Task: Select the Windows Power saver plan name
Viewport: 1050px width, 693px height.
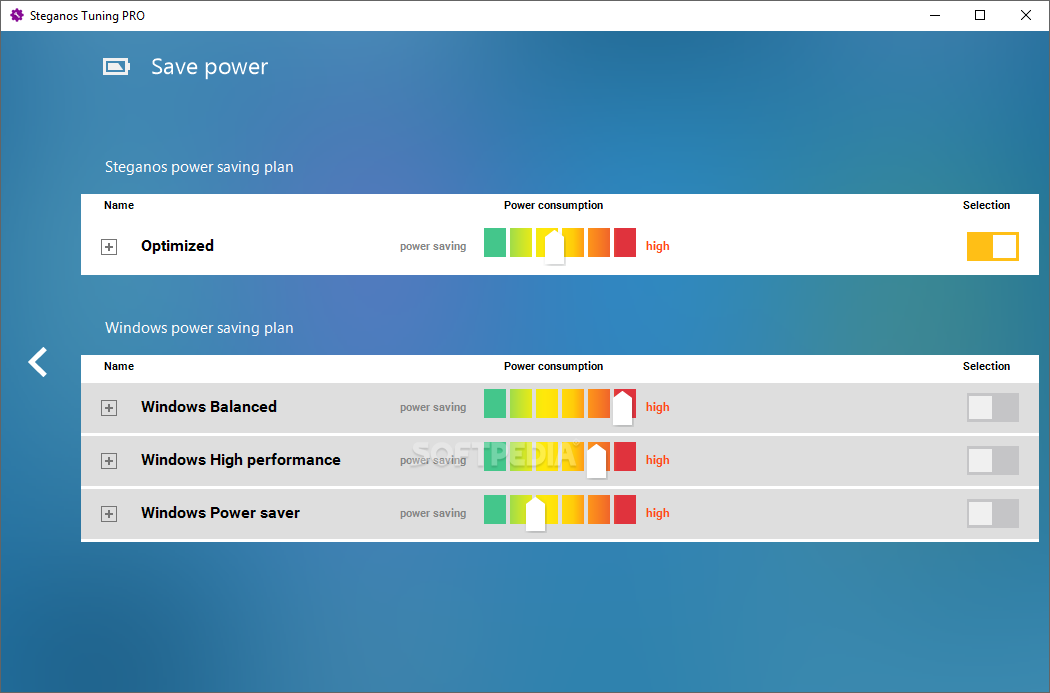Action: pos(220,513)
